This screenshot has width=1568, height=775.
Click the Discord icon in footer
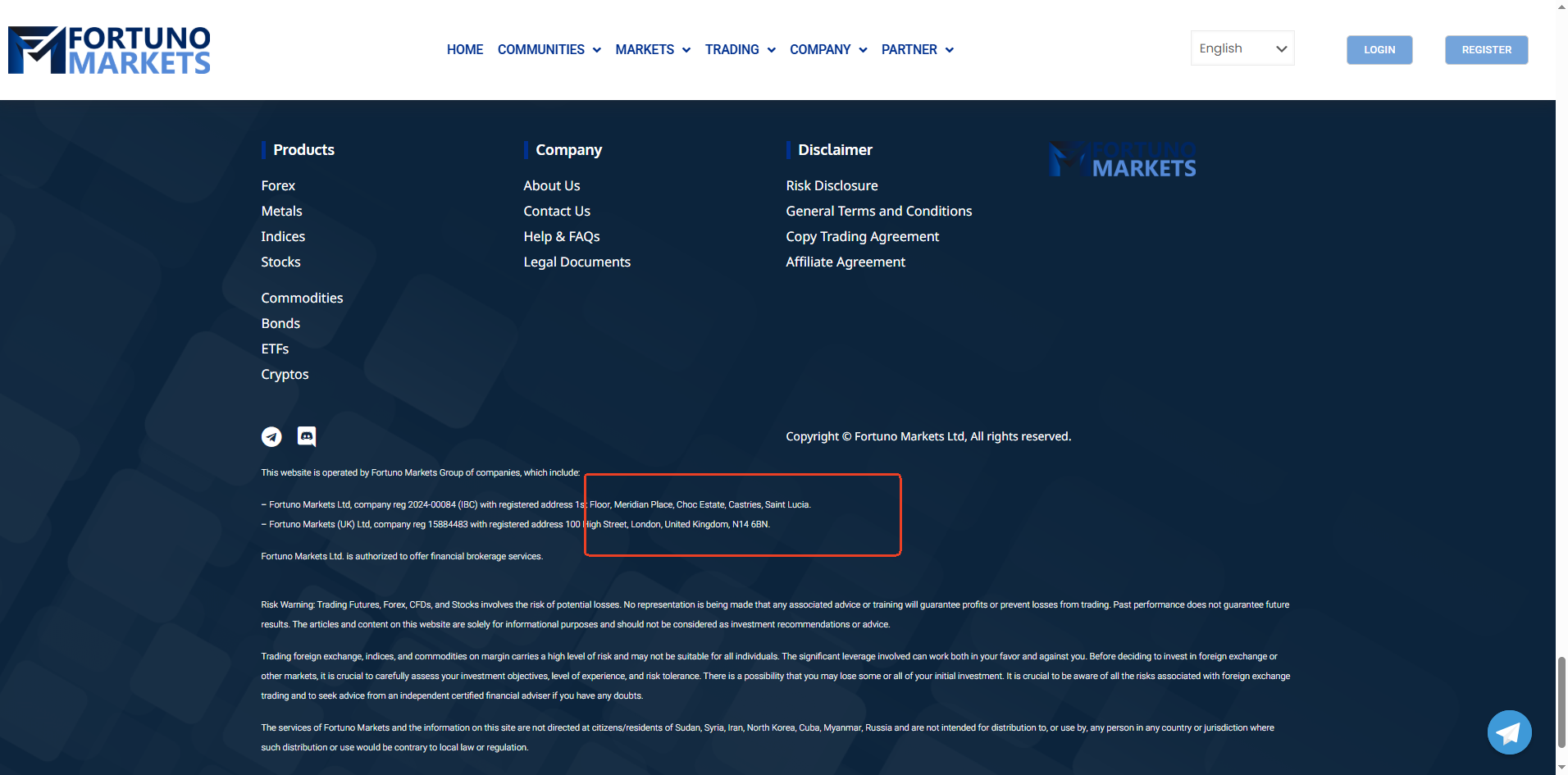307,436
